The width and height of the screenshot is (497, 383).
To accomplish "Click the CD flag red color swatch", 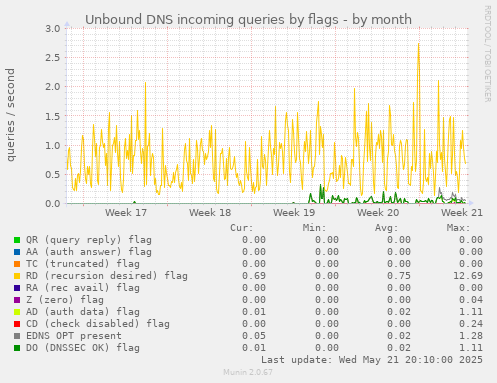I will pos(17,324).
